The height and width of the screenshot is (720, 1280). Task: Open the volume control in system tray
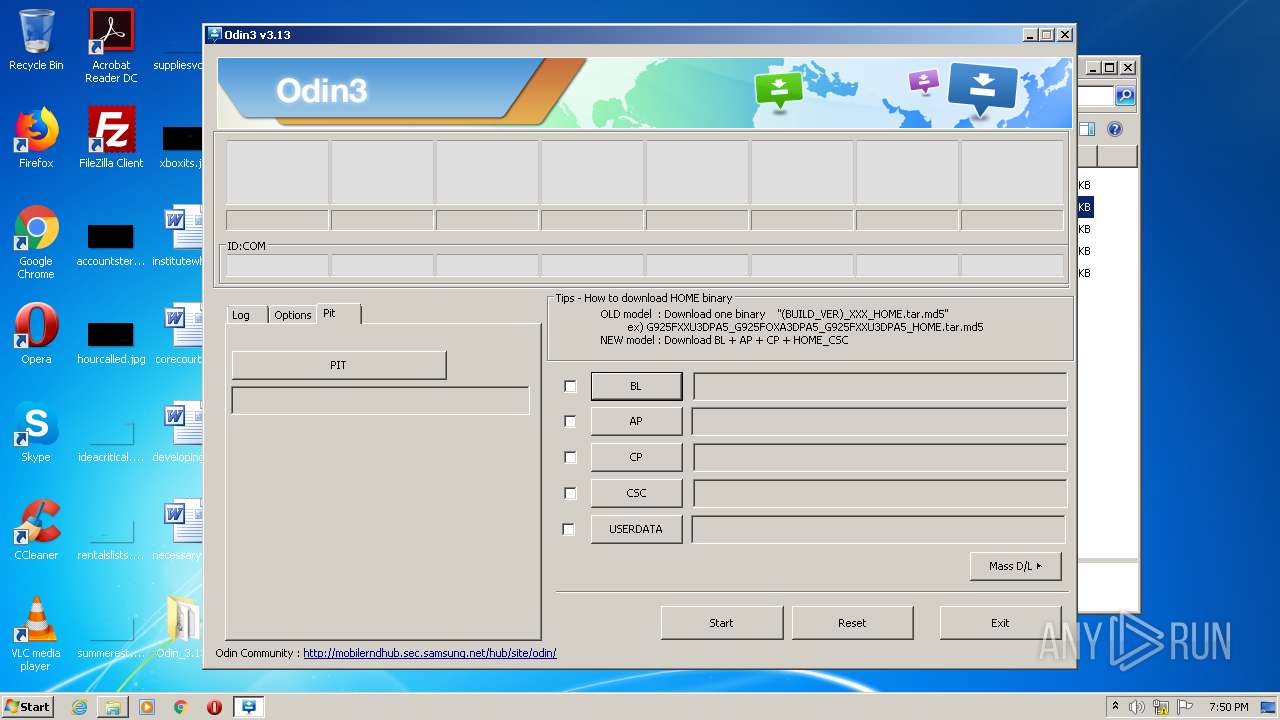[1137, 707]
